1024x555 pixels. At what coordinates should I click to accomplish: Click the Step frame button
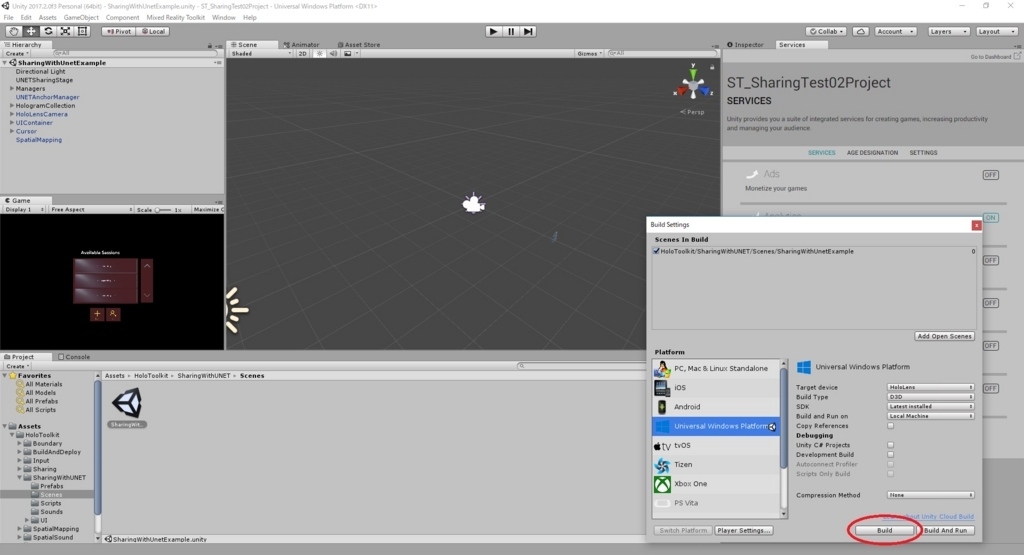pos(528,31)
